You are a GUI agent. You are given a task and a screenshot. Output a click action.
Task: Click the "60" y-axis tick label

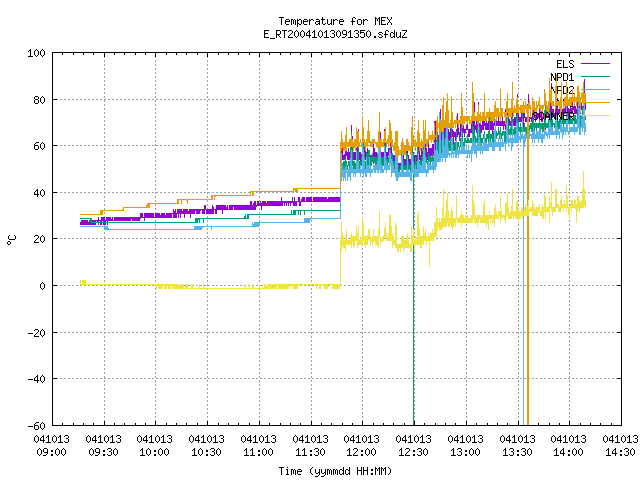coord(40,146)
